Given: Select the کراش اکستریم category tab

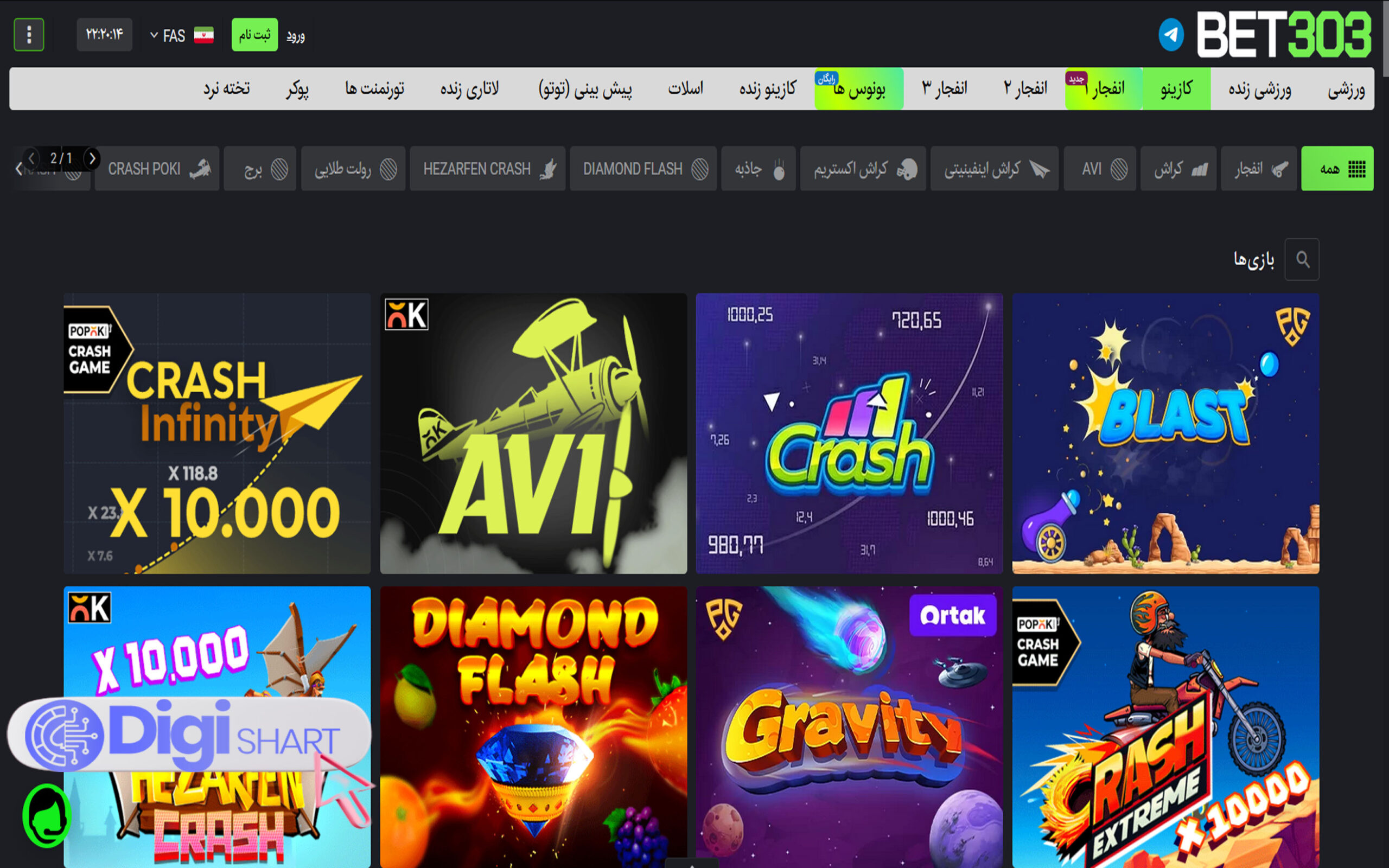Looking at the screenshot, I should point(863,169).
